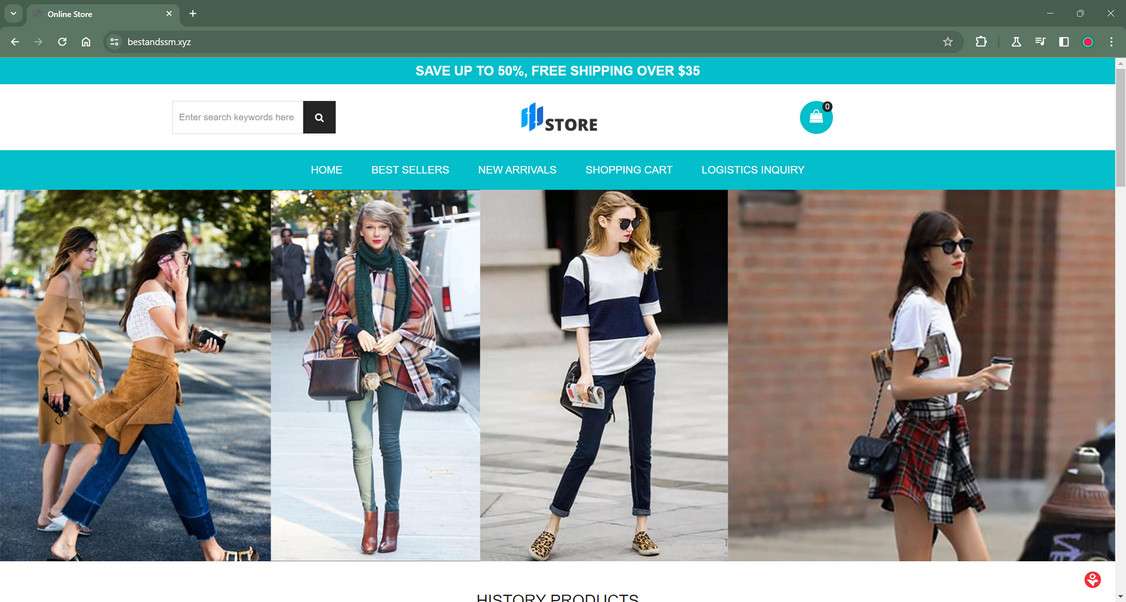This screenshot has width=1126, height=602.
Task: Reload the page
Action: tap(62, 42)
